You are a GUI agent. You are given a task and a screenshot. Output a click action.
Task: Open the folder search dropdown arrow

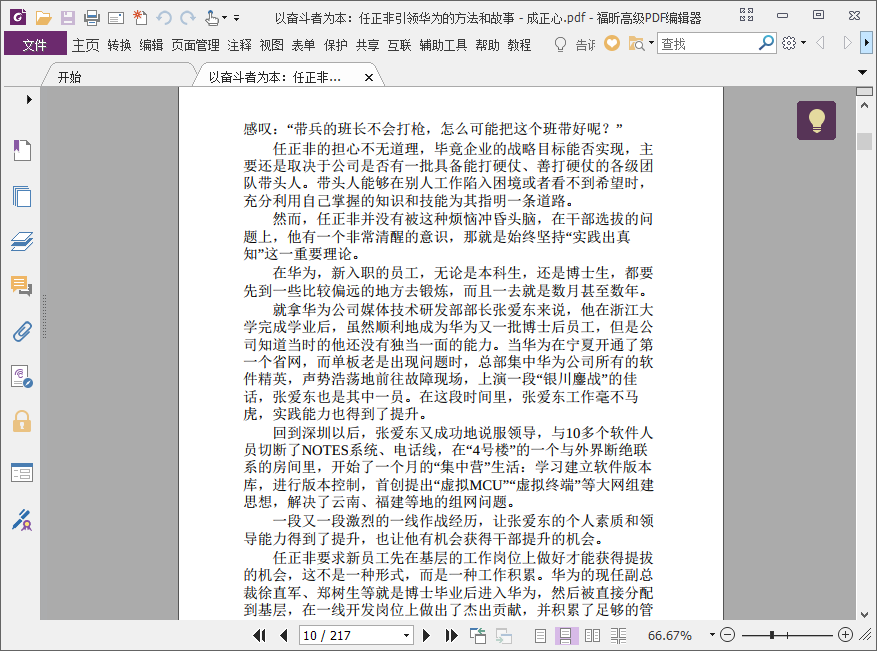[651, 43]
